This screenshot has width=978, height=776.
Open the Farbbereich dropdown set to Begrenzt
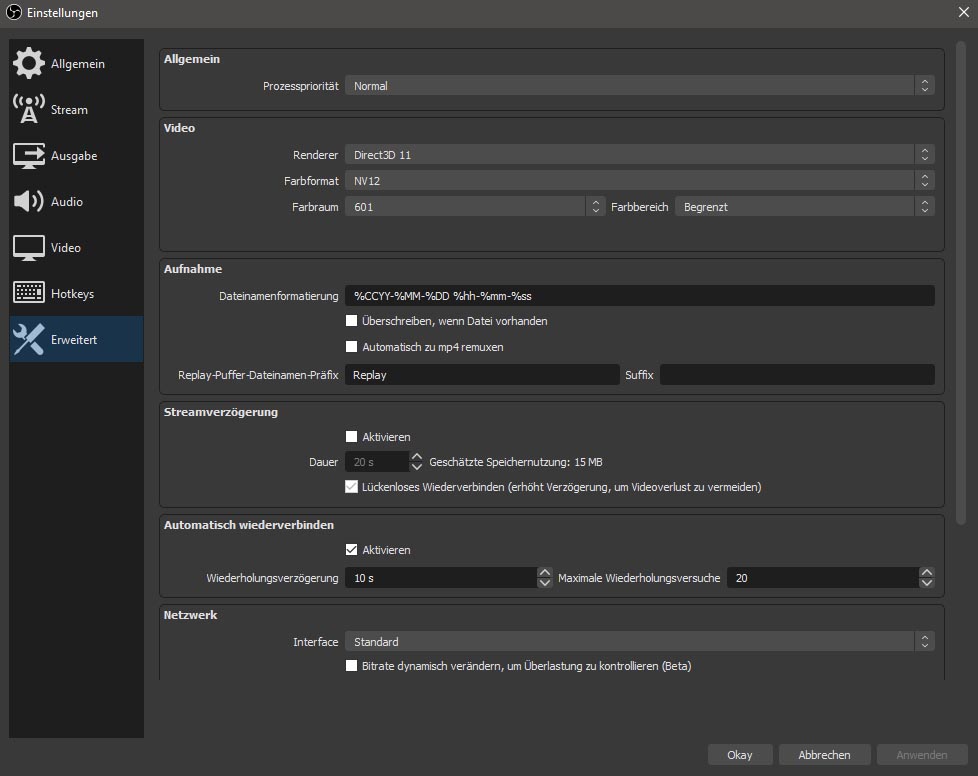point(804,207)
